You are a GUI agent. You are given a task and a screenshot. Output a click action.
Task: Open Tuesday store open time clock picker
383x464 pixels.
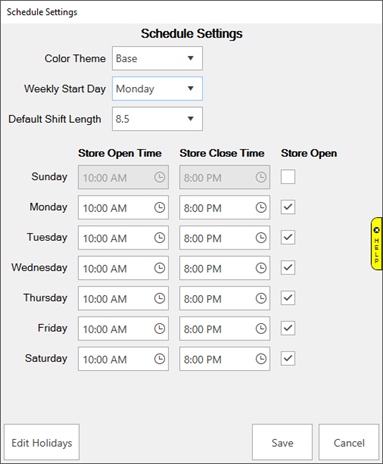tap(160, 238)
